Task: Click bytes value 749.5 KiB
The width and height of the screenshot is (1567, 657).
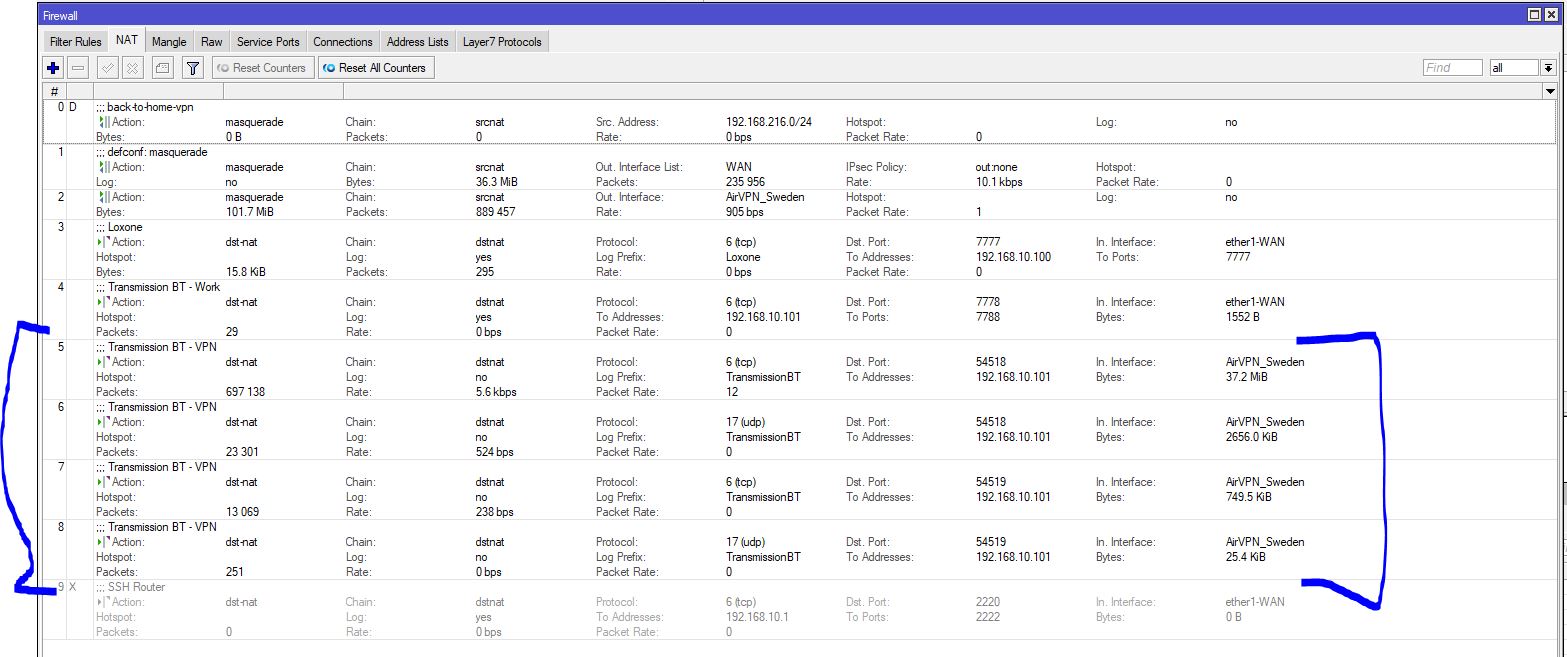Action: click(x=1248, y=497)
